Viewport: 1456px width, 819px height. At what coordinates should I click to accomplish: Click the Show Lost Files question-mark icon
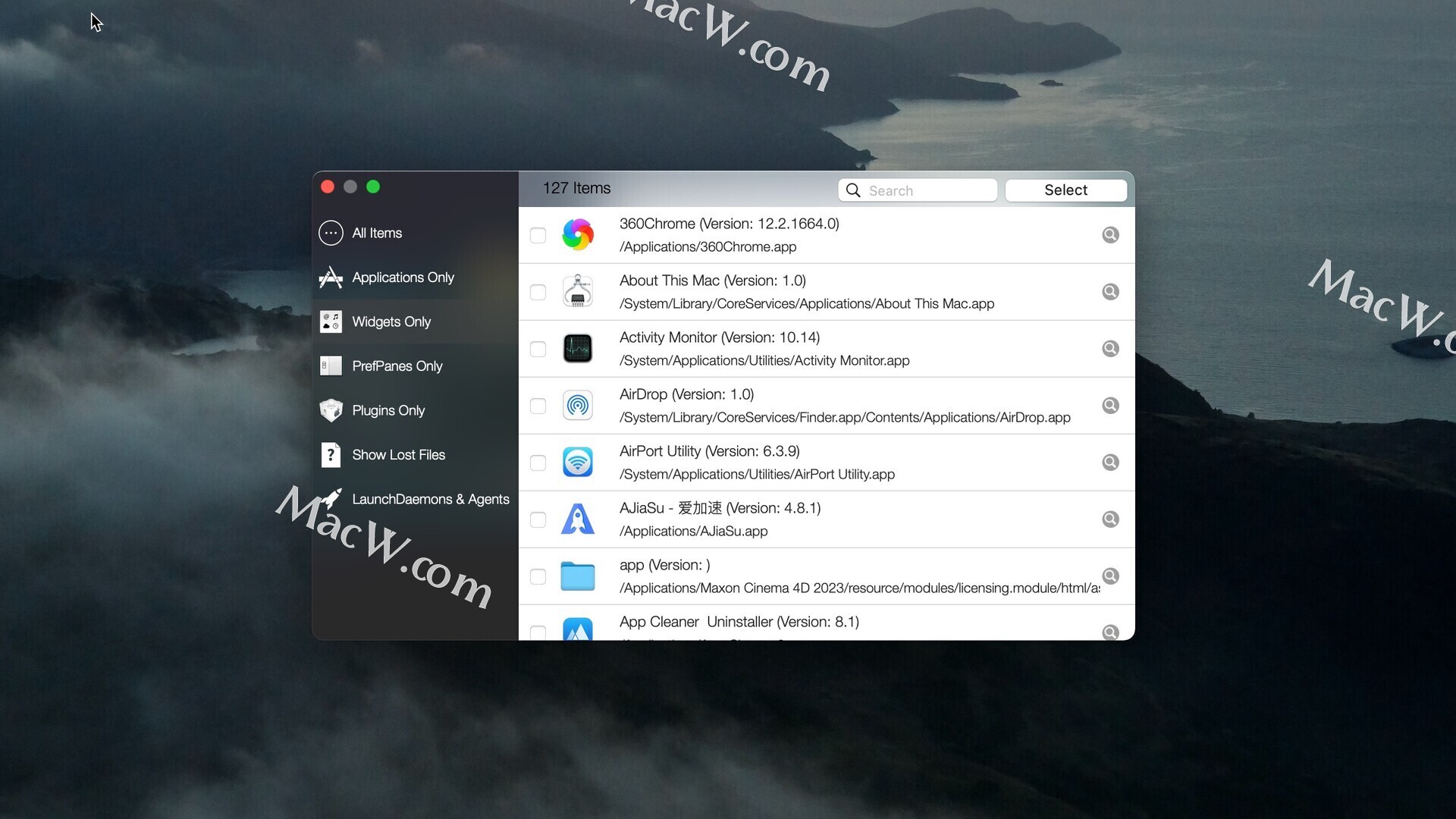(331, 455)
